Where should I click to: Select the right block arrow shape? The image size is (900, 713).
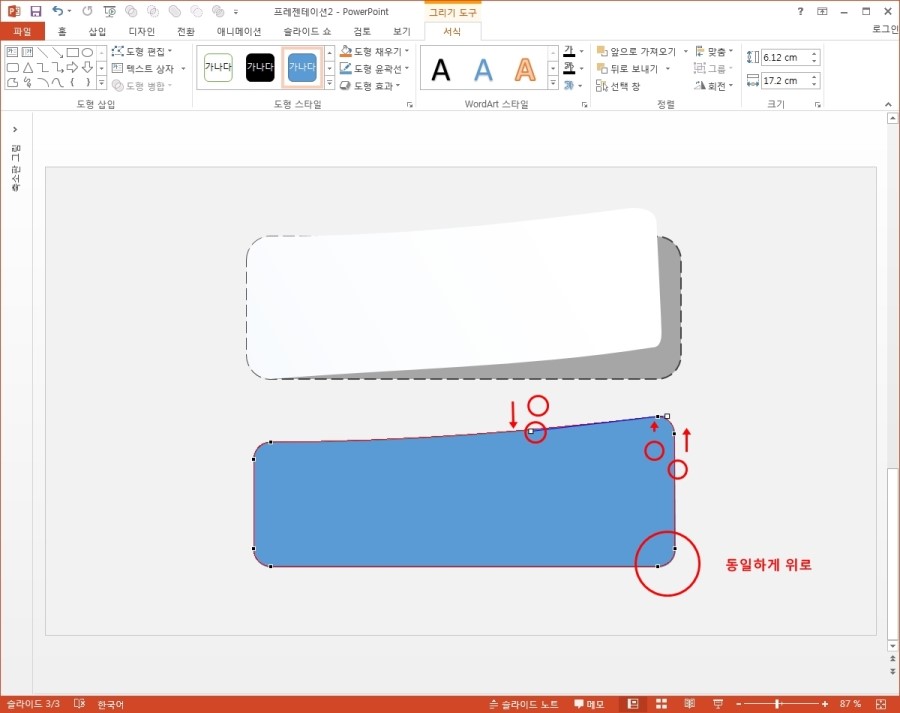pyautogui.click(x=72, y=68)
